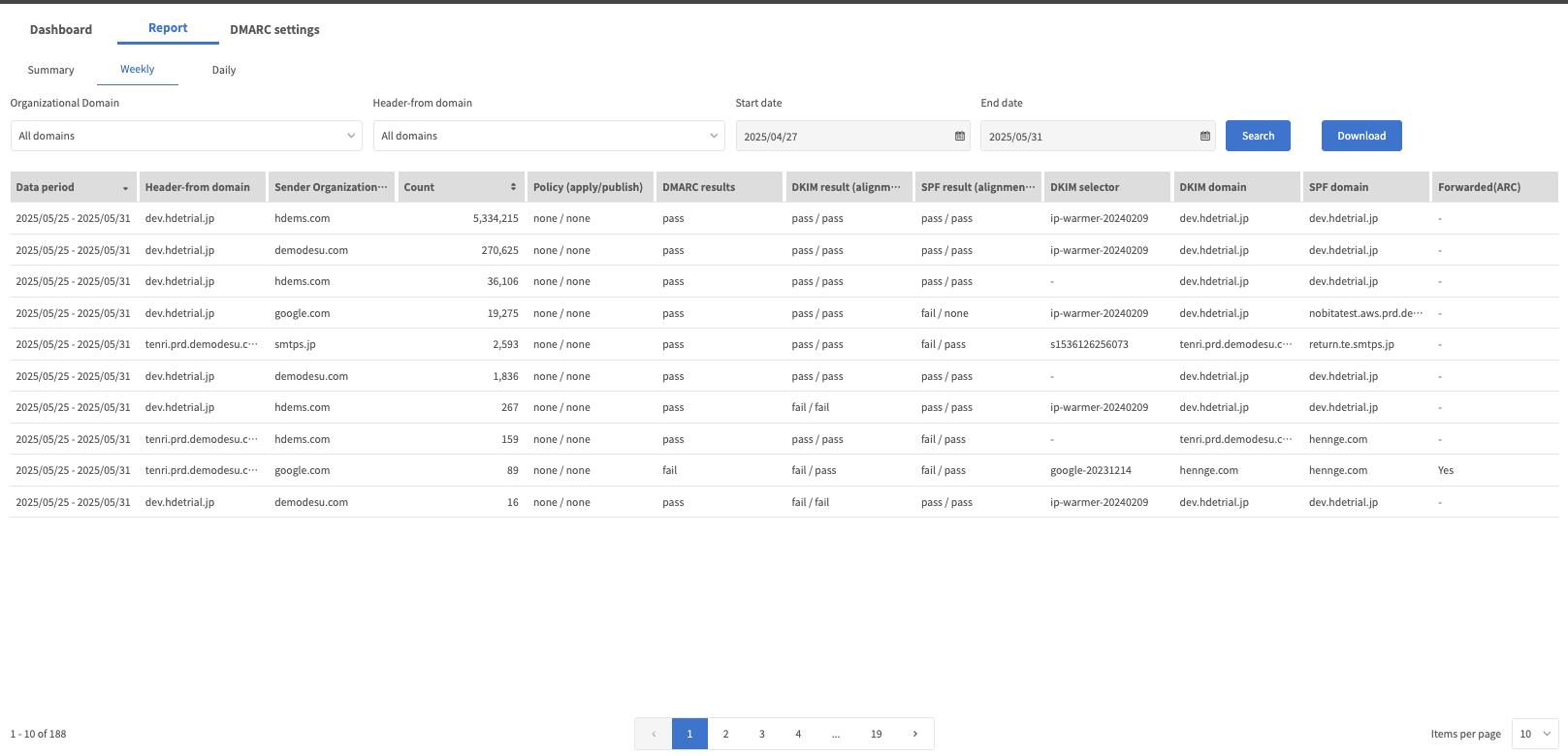
Task: Click the nobitatest.aws.prd SPF domain cell
Action: tap(1365, 314)
